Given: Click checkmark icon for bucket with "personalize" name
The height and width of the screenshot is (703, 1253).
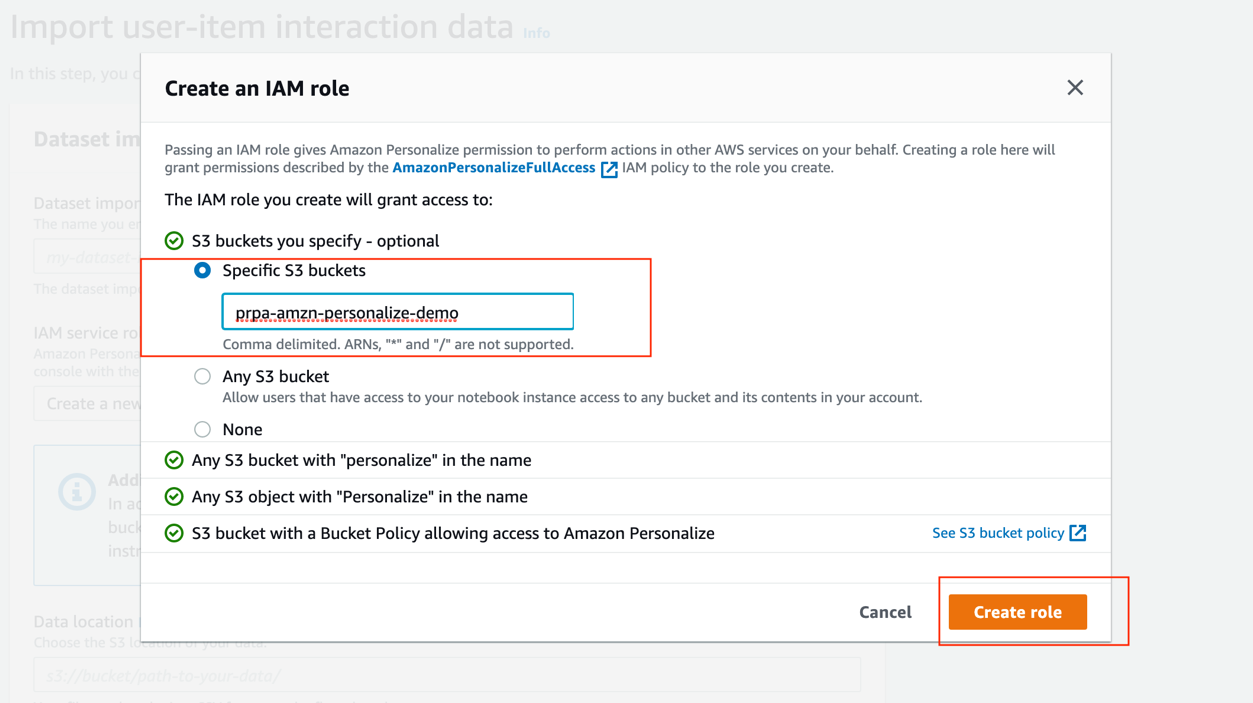Looking at the screenshot, I should [x=174, y=460].
